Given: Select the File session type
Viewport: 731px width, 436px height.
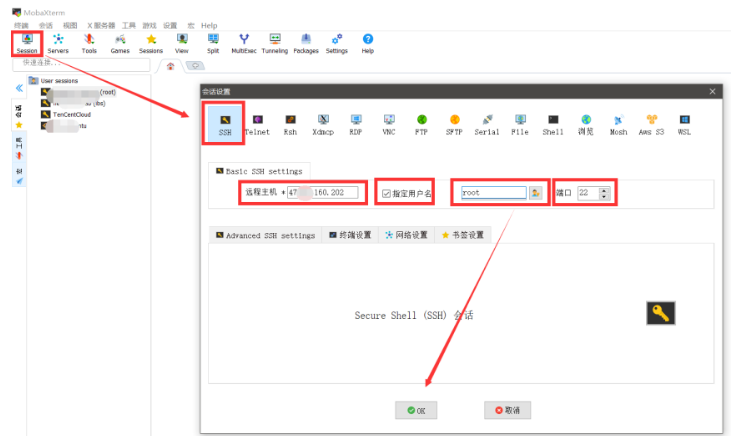Looking at the screenshot, I should point(520,125).
